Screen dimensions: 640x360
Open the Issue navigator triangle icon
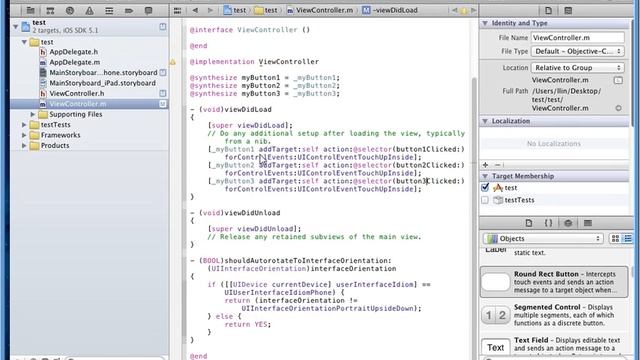[89, 11]
